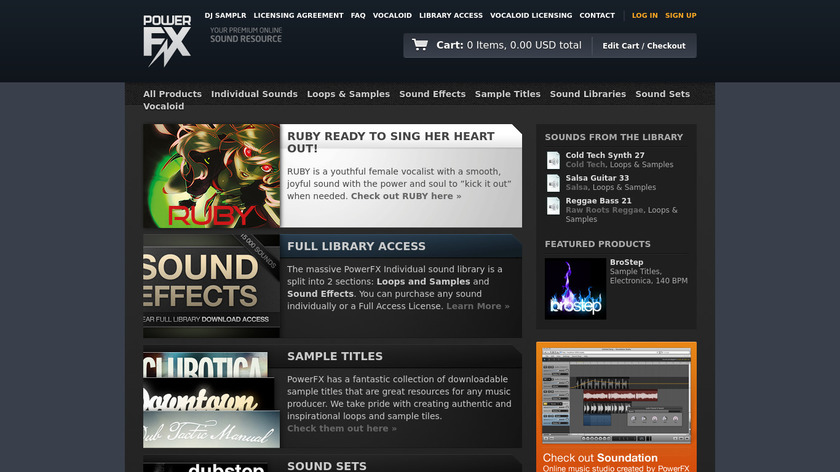Screen dimensions: 840x472
Task: Open the Cold Tech Synth 27 sound link
Action: 605,155
